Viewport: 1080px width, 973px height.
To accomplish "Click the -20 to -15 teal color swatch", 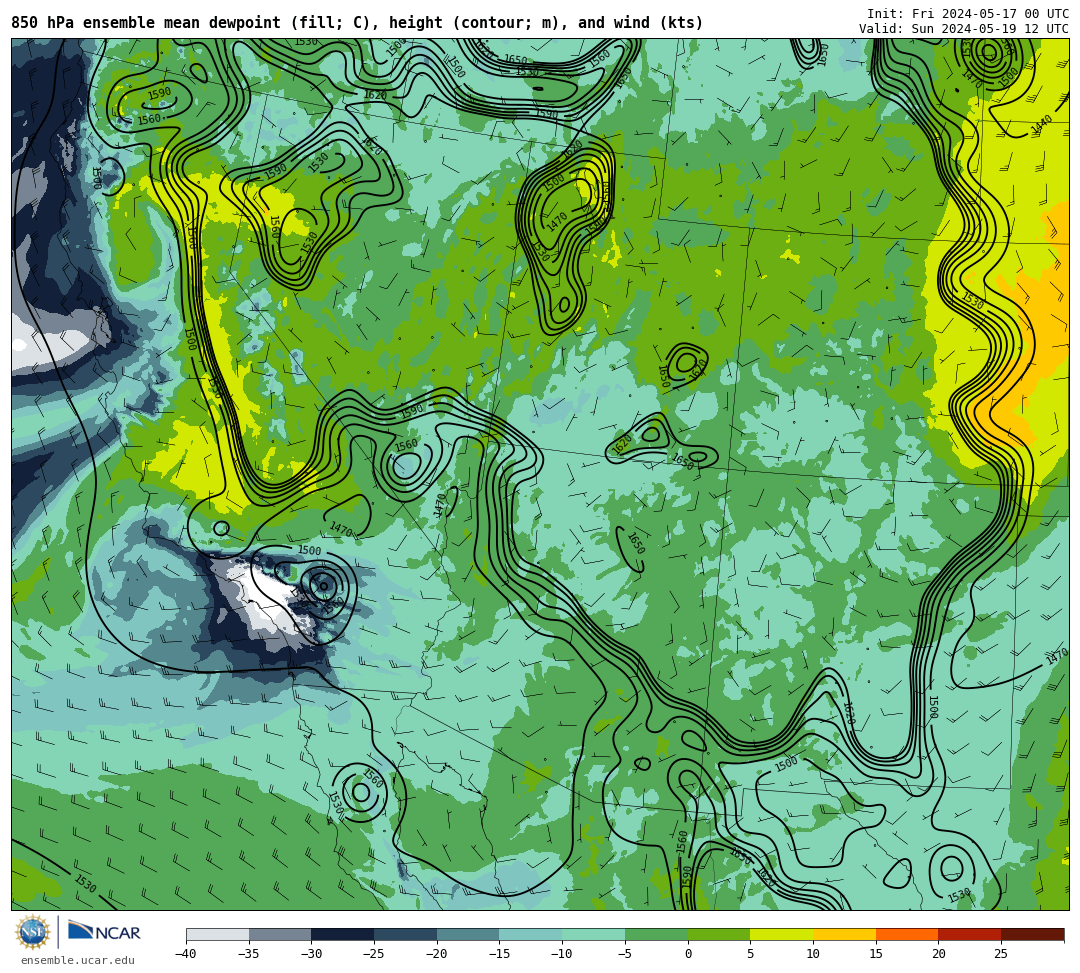I will (x=468, y=934).
